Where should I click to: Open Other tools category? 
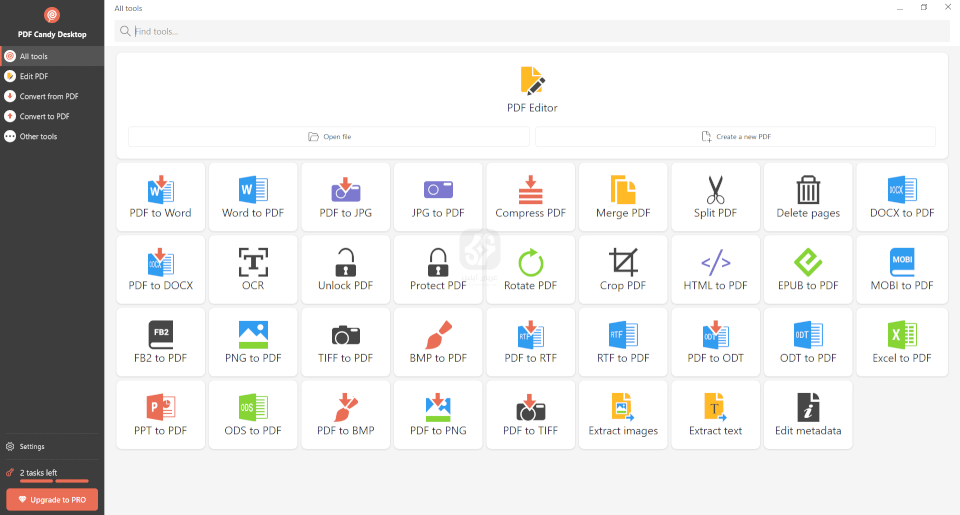click(x=52, y=137)
